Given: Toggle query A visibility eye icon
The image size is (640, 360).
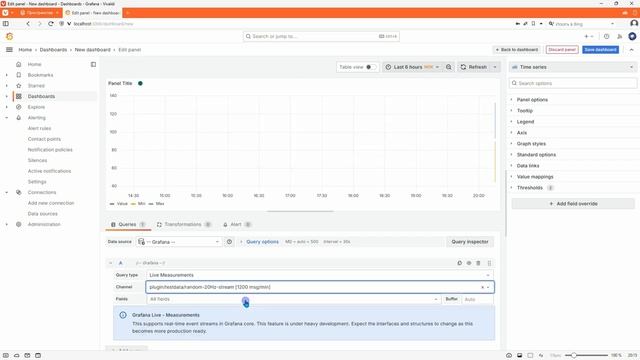Looking at the screenshot, I should 469,263.
